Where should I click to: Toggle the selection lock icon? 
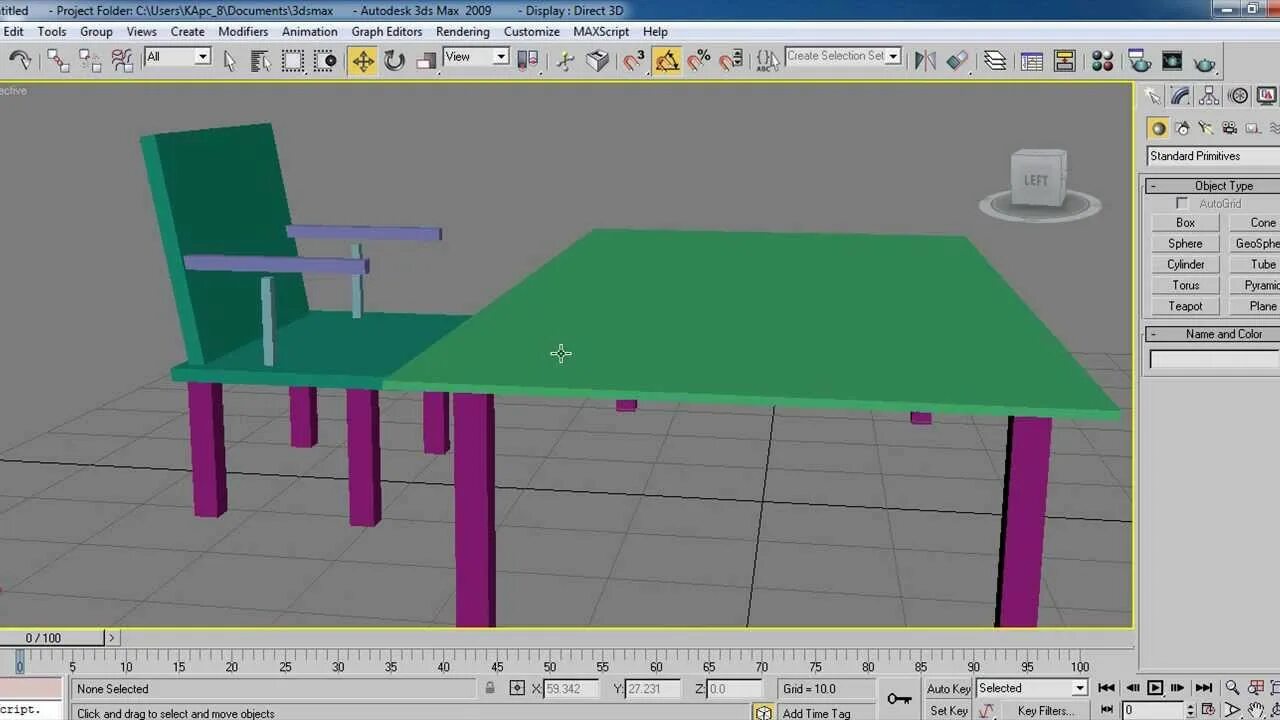click(490, 688)
